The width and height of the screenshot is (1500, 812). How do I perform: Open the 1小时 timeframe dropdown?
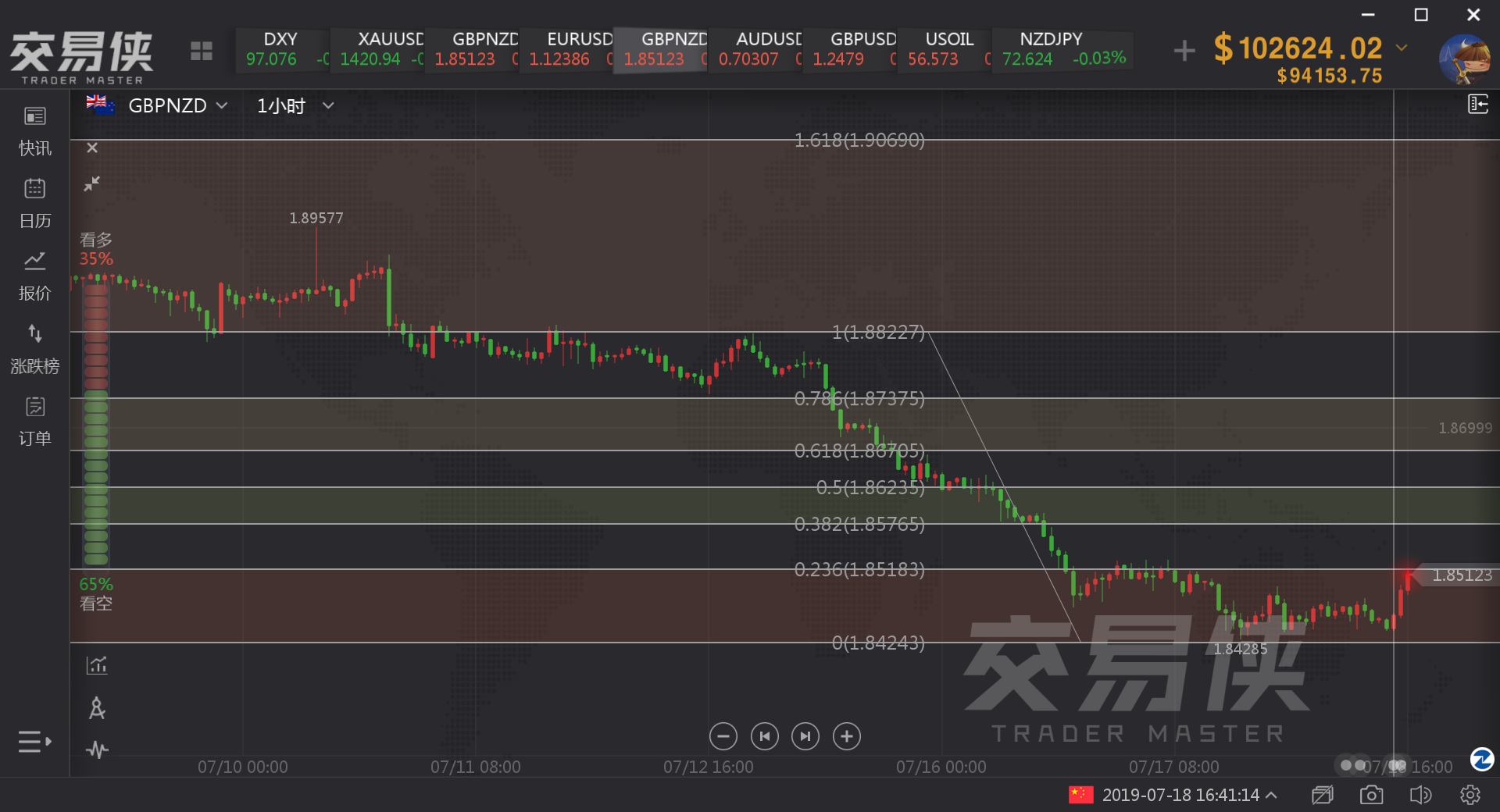coord(328,105)
